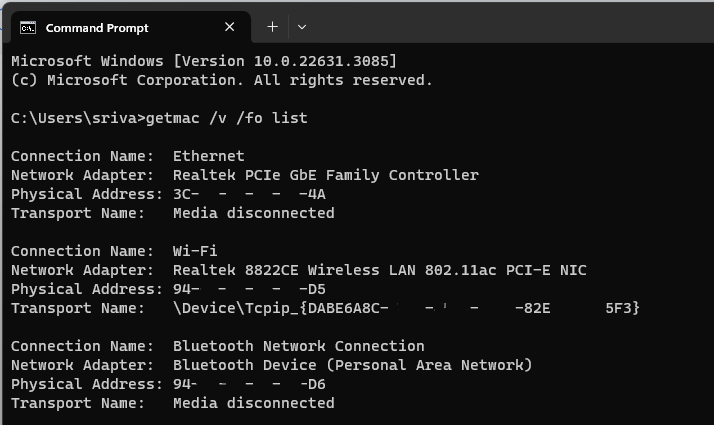
Task: Click the Ethernet Media disconnected status
Action: [253, 213]
